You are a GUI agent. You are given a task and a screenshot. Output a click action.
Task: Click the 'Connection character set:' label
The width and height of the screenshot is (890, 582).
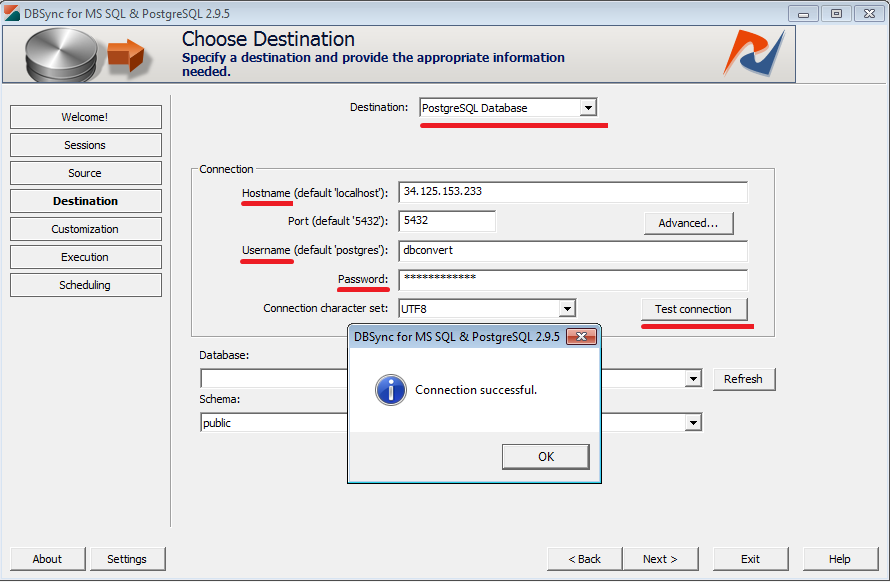(326, 308)
